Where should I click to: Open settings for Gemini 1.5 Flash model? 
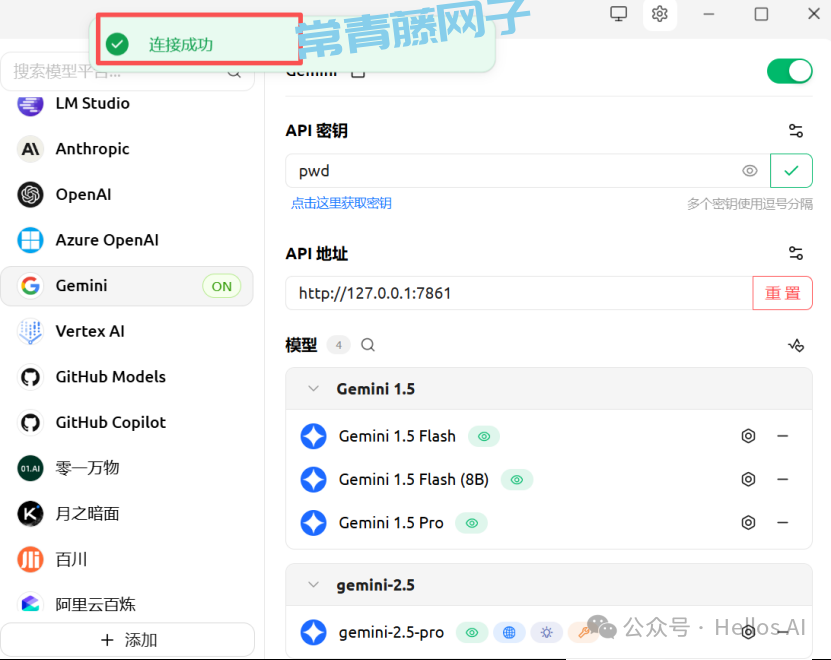click(x=748, y=436)
